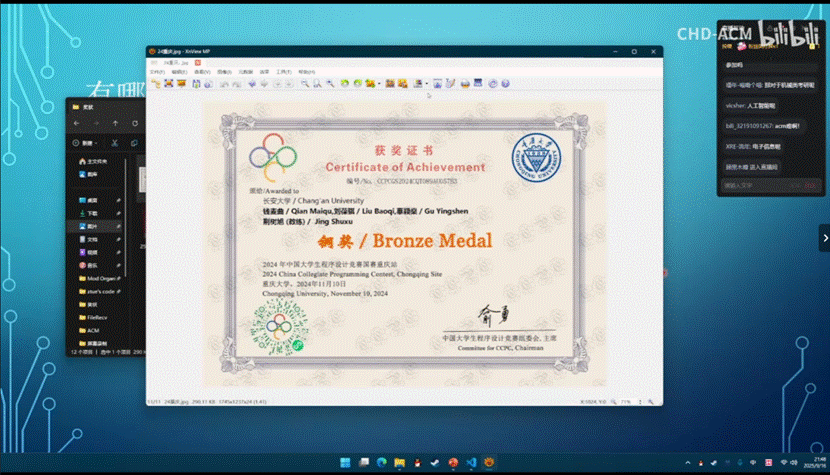Expand the 新建 (New) dropdown in File Explorer
The height and width of the screenshot is (475, 830).
88,143
